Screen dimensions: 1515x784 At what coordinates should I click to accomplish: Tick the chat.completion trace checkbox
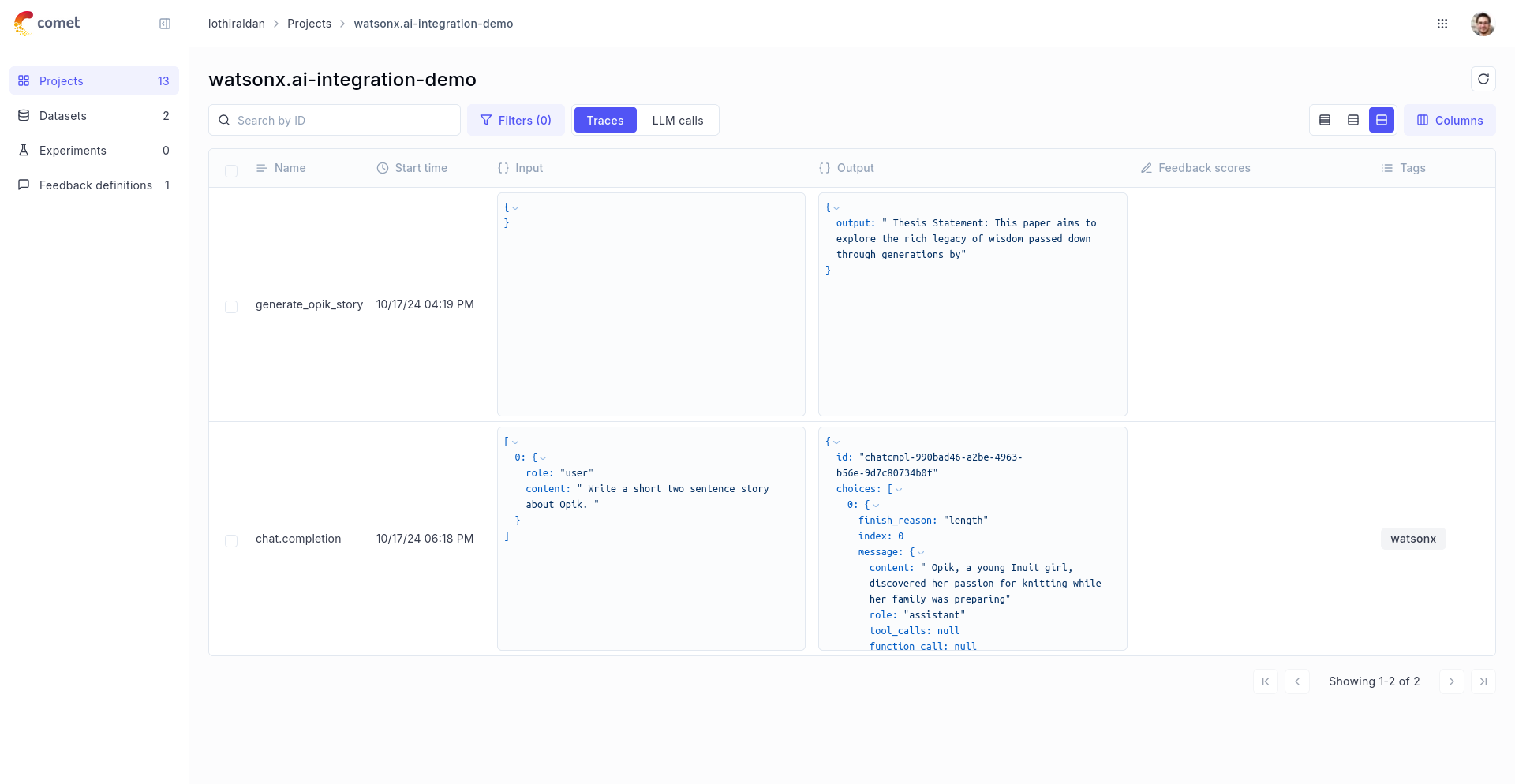tap(231, 541)
